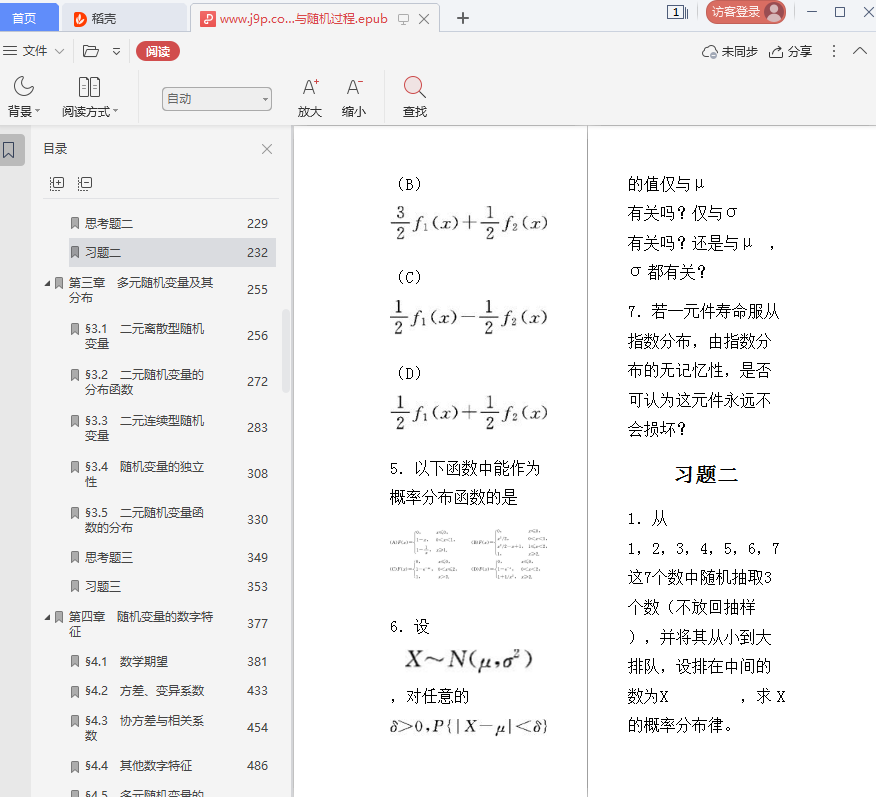
Task: Collapse the 第三章 多元随机变量及其分布 tree node
Action: pyautogui.click(x=47, y=283)
